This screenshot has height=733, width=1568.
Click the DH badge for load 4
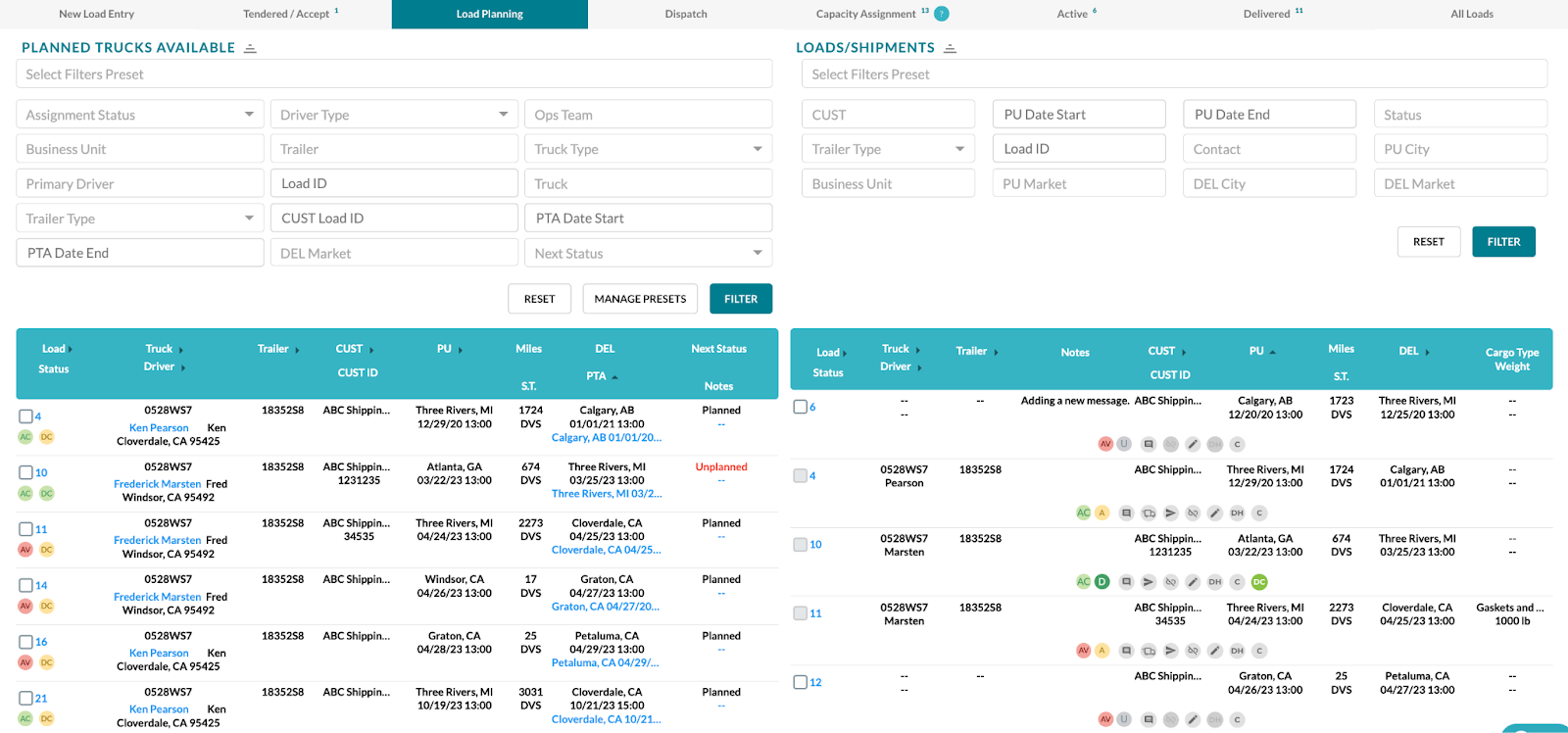click(1237, 513)
